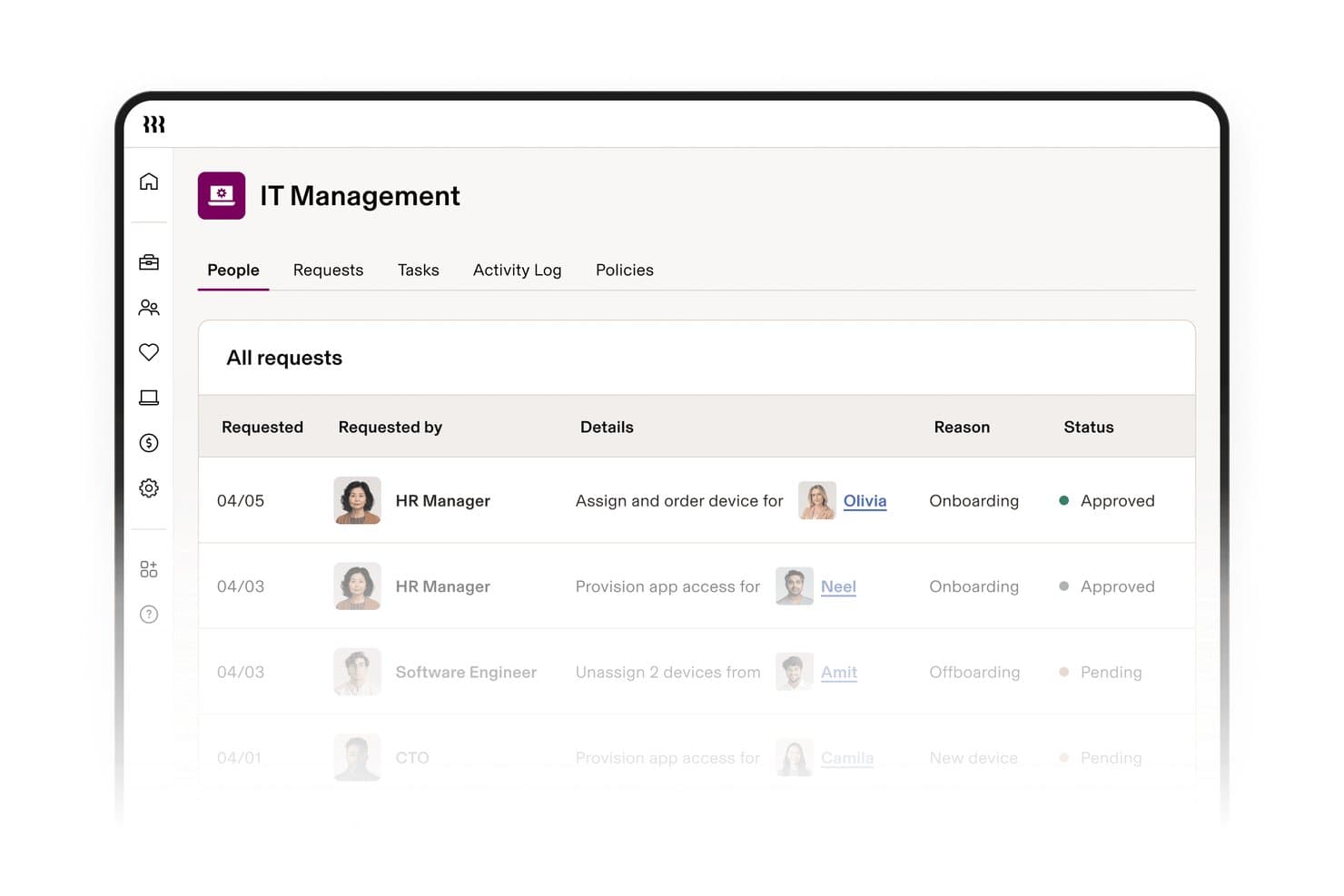Click Amit's avatar photo
Viewport: 1344px width, 896px height.
795,672
